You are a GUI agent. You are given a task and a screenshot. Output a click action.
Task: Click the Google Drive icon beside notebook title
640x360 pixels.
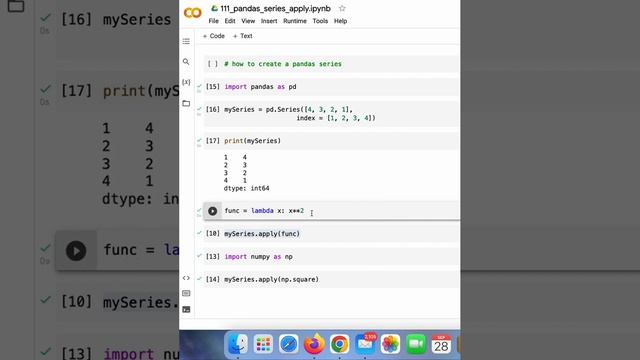tap(214, 8)
